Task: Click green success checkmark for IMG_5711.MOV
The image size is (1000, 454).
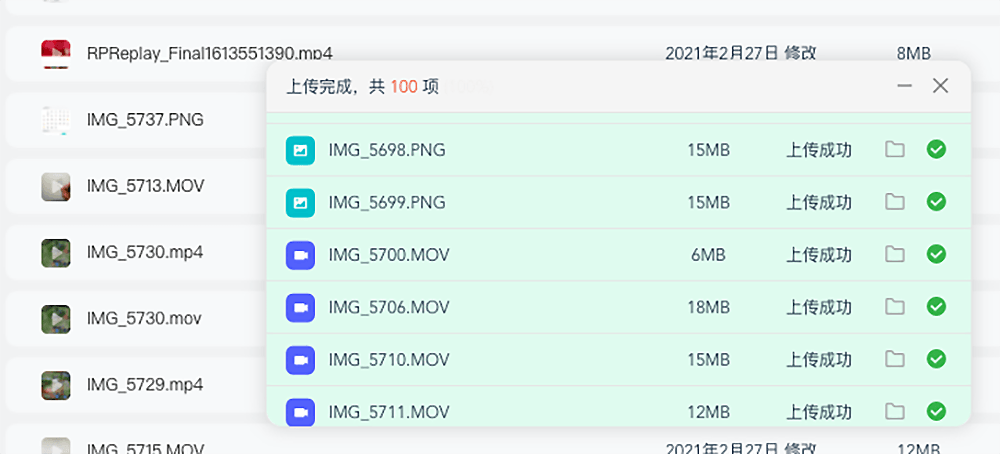Action: point(936,411)
